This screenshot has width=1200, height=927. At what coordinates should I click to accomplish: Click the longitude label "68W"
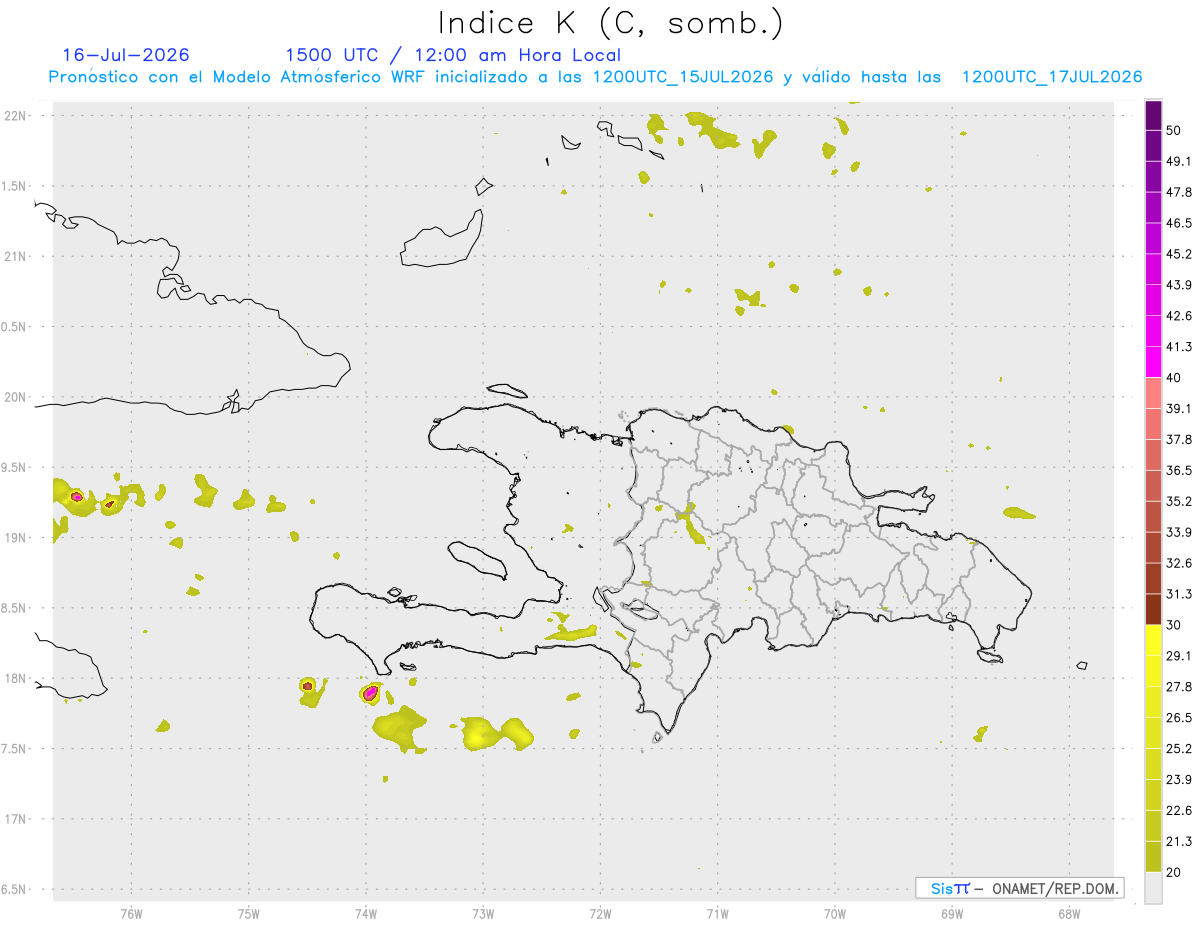pos(1069,913)
